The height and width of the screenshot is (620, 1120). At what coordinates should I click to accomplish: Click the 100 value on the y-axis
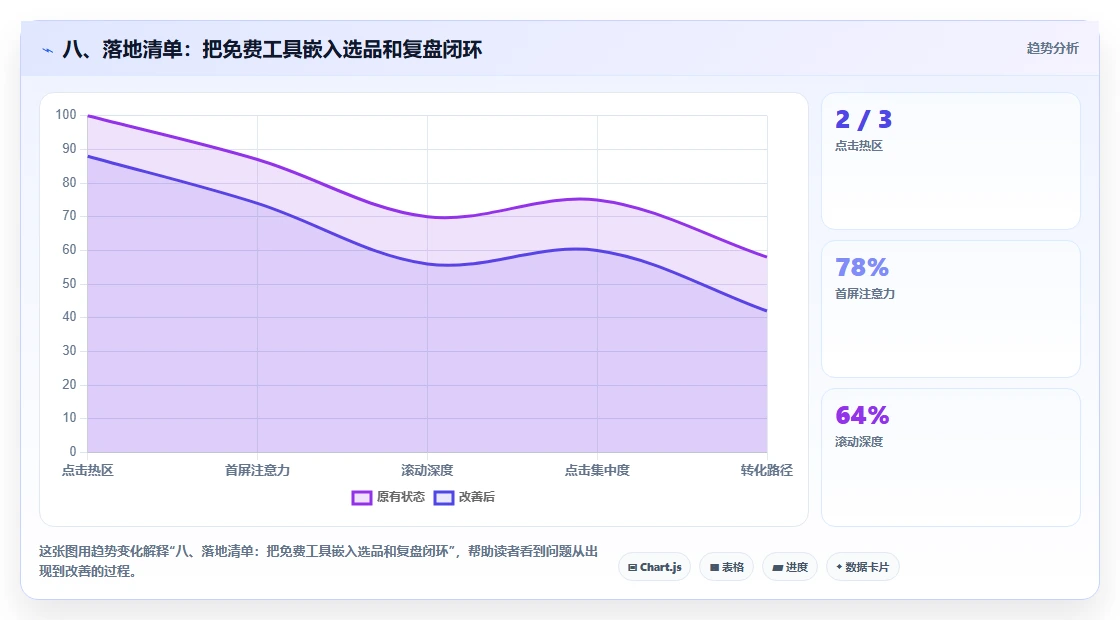pos(66,114)
